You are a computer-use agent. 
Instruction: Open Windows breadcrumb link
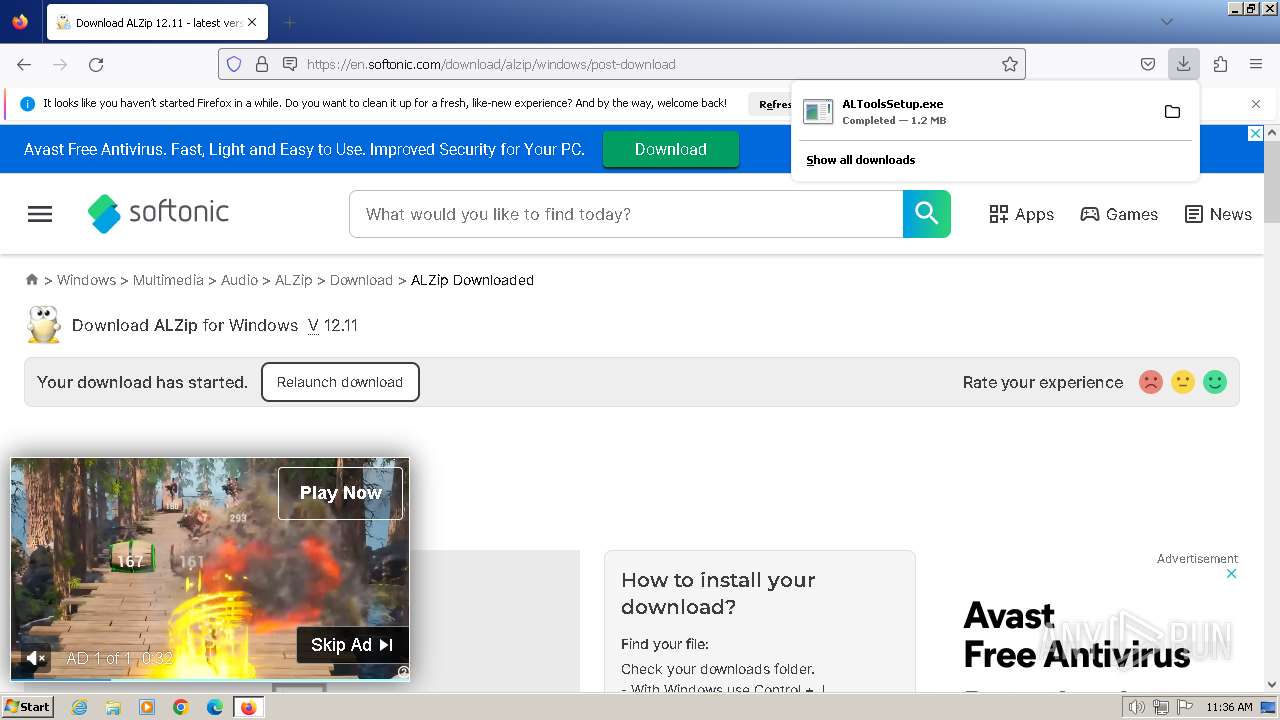[x=86, y=280]
